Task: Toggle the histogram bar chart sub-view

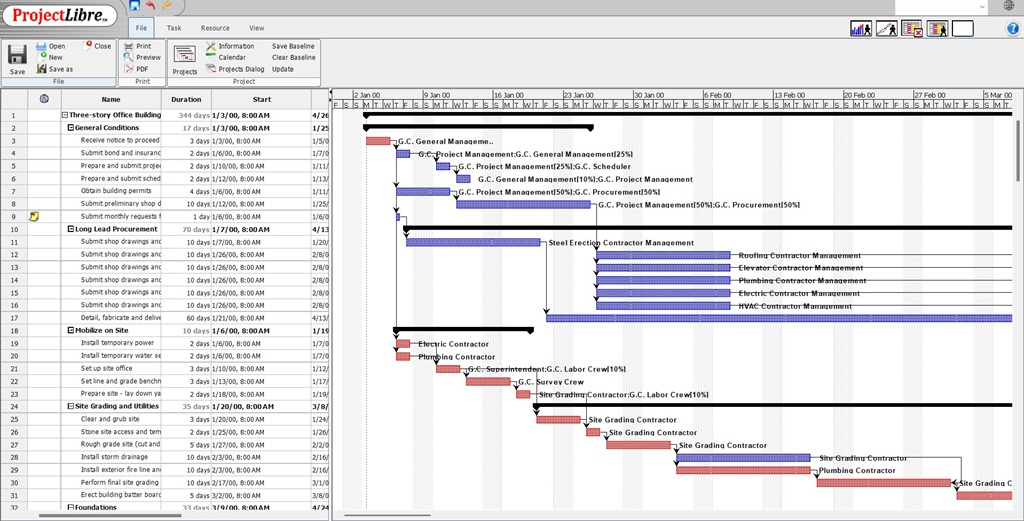Action: click(x=860, y=29)
